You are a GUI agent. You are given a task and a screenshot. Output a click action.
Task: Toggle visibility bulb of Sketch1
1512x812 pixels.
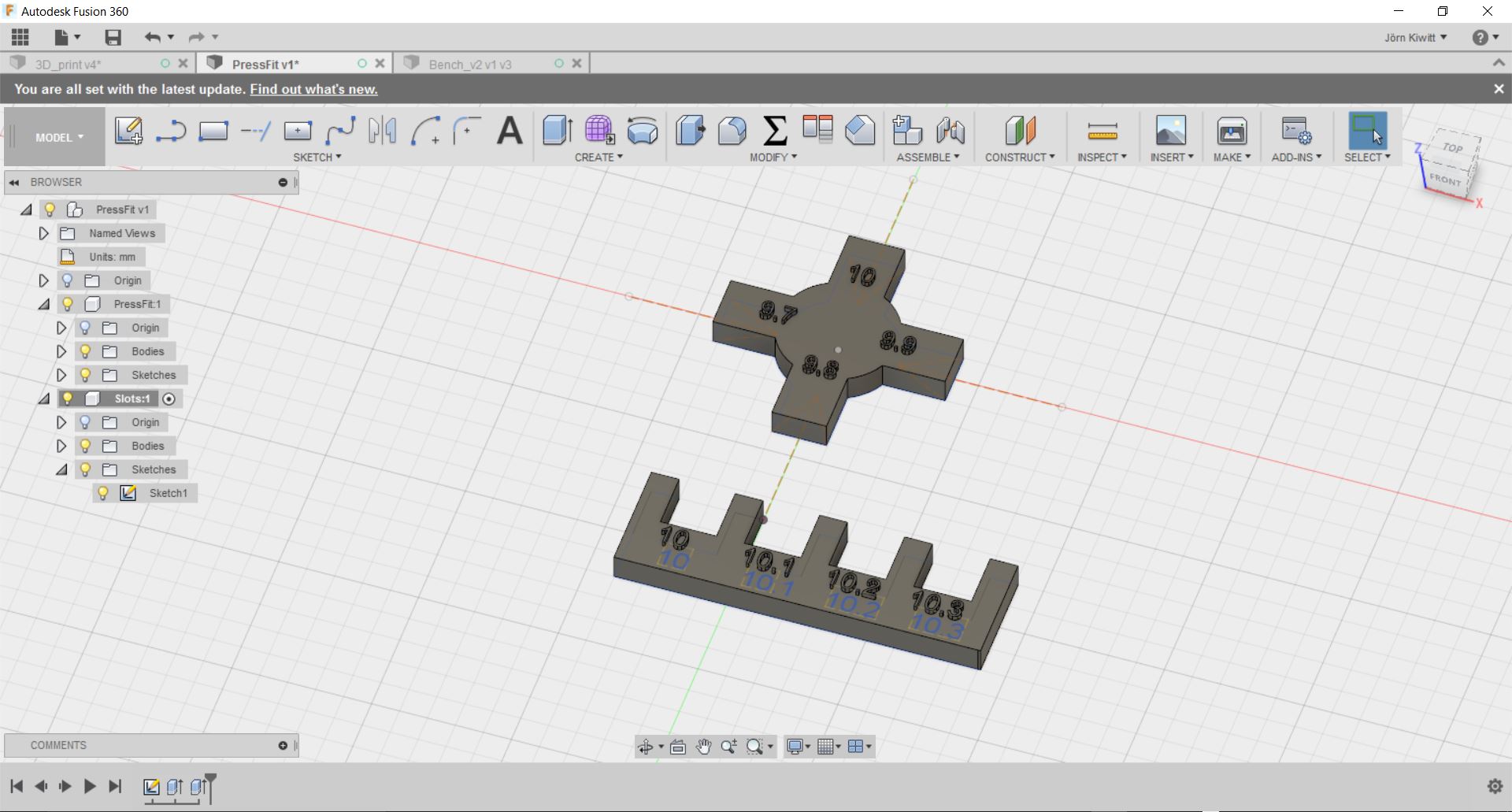(x=102, y=493)
